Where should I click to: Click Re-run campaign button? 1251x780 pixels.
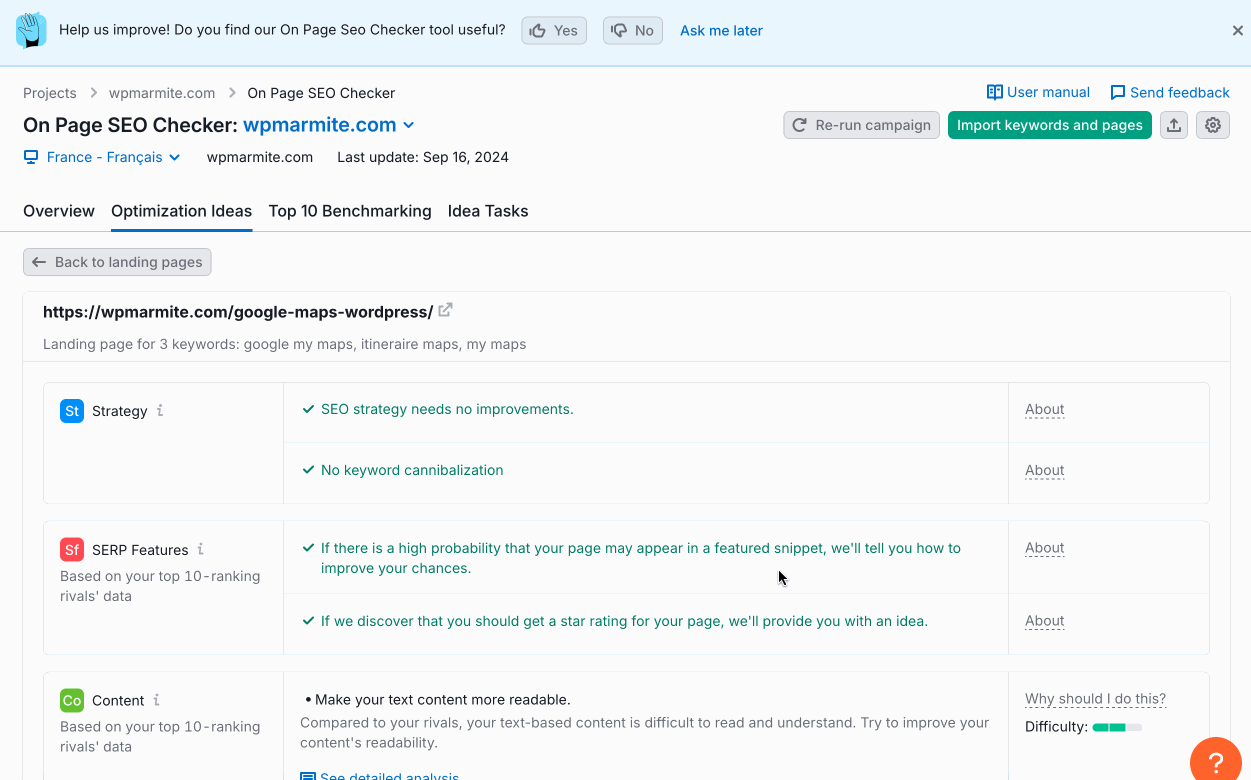coord(861,125)
